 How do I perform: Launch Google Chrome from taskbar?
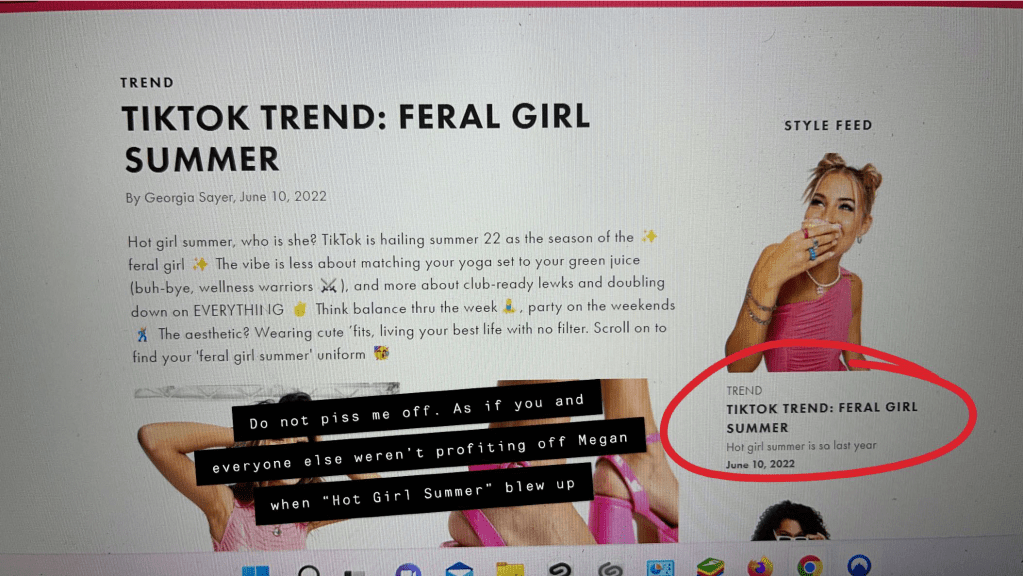[810, 566]
